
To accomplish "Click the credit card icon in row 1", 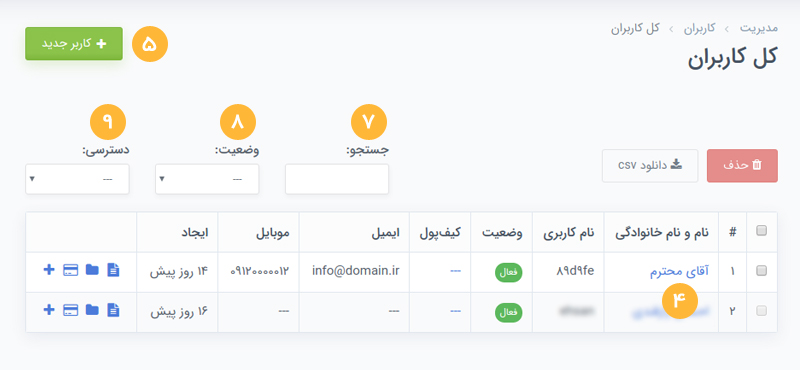I will pos(70,270).
